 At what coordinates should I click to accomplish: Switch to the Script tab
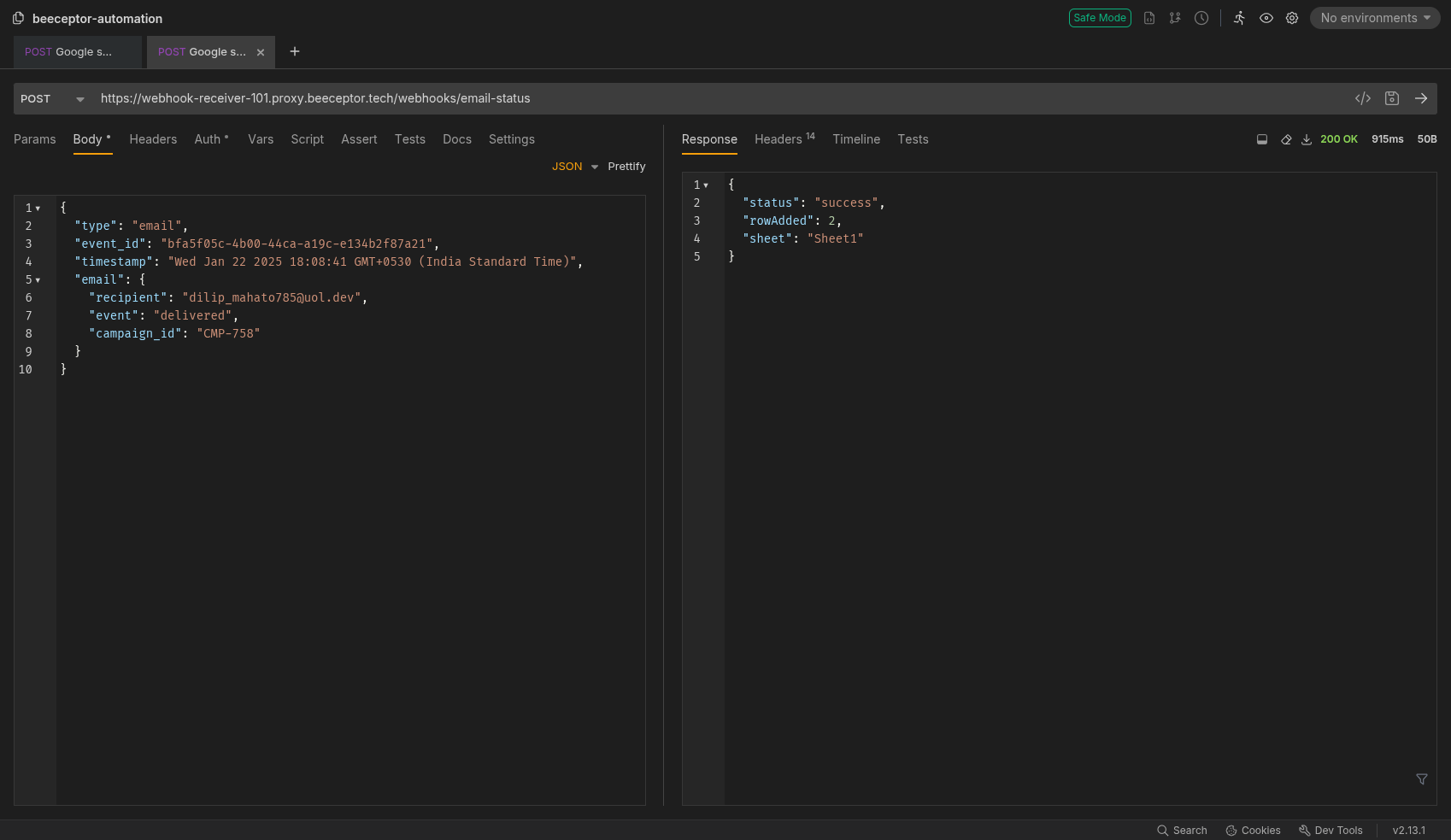(307, 139)
